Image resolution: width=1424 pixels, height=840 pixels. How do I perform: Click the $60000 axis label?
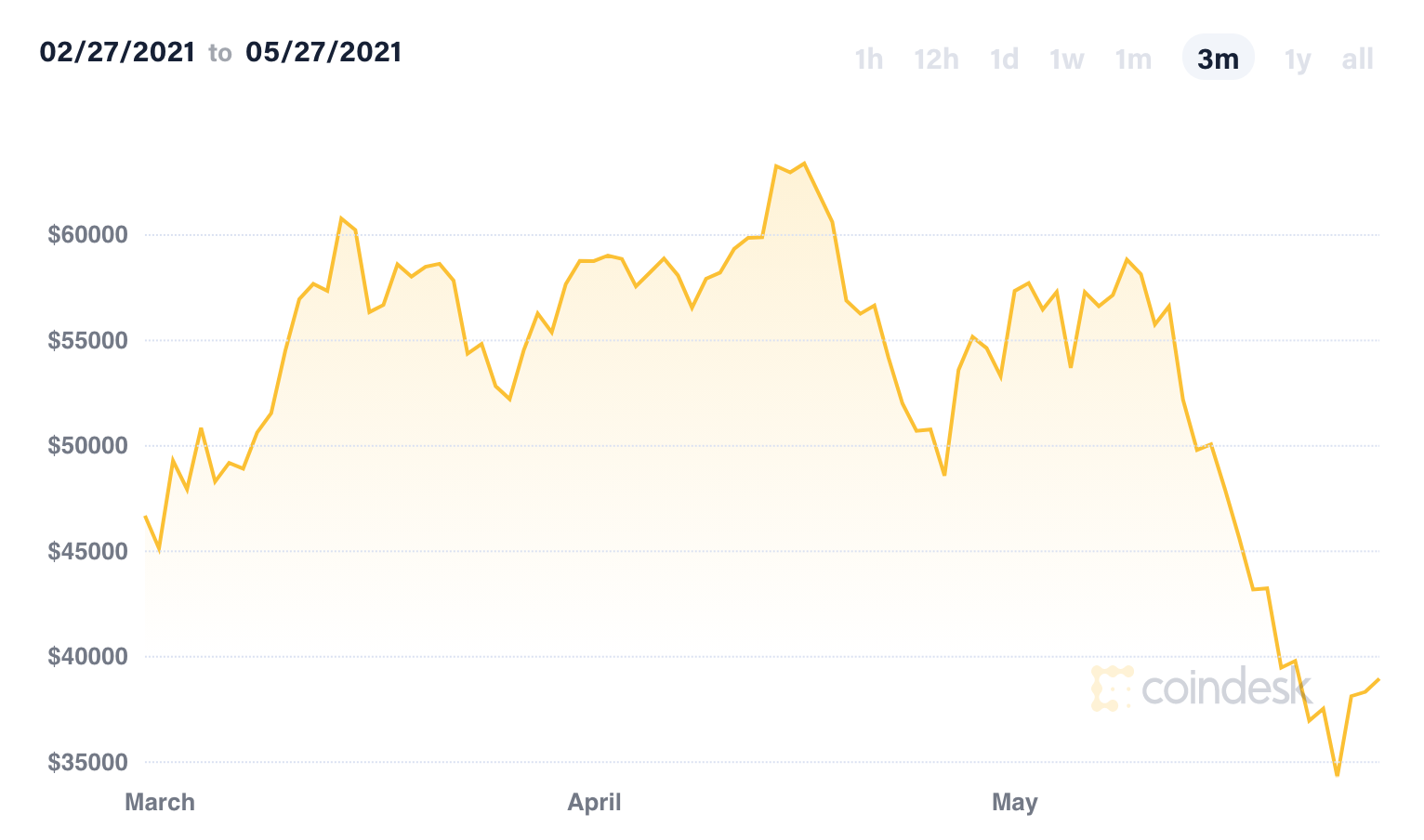point(87,234)
